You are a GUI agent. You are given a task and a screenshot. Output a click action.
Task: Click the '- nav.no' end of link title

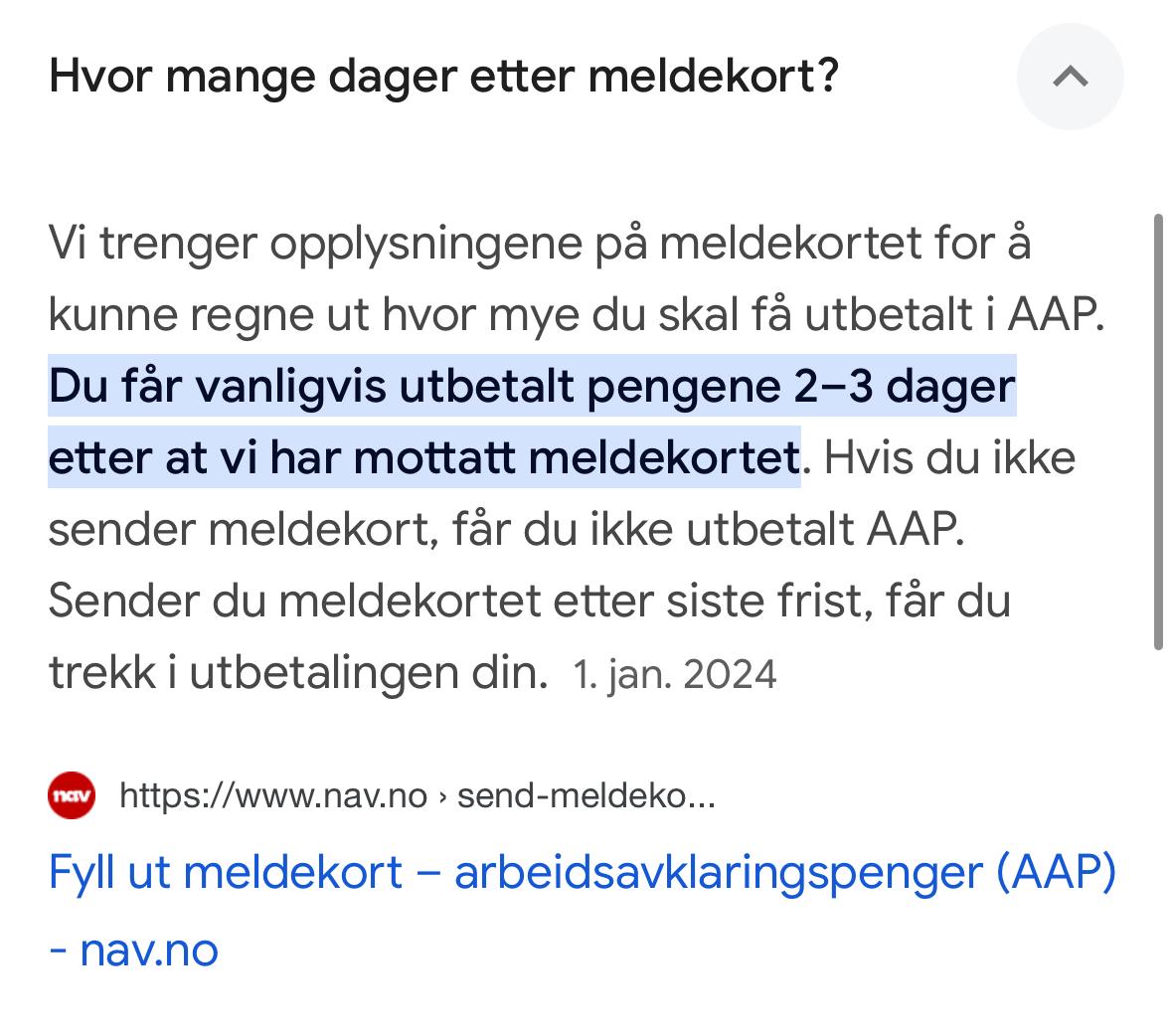pyautogui.click(x=134, y=950)
